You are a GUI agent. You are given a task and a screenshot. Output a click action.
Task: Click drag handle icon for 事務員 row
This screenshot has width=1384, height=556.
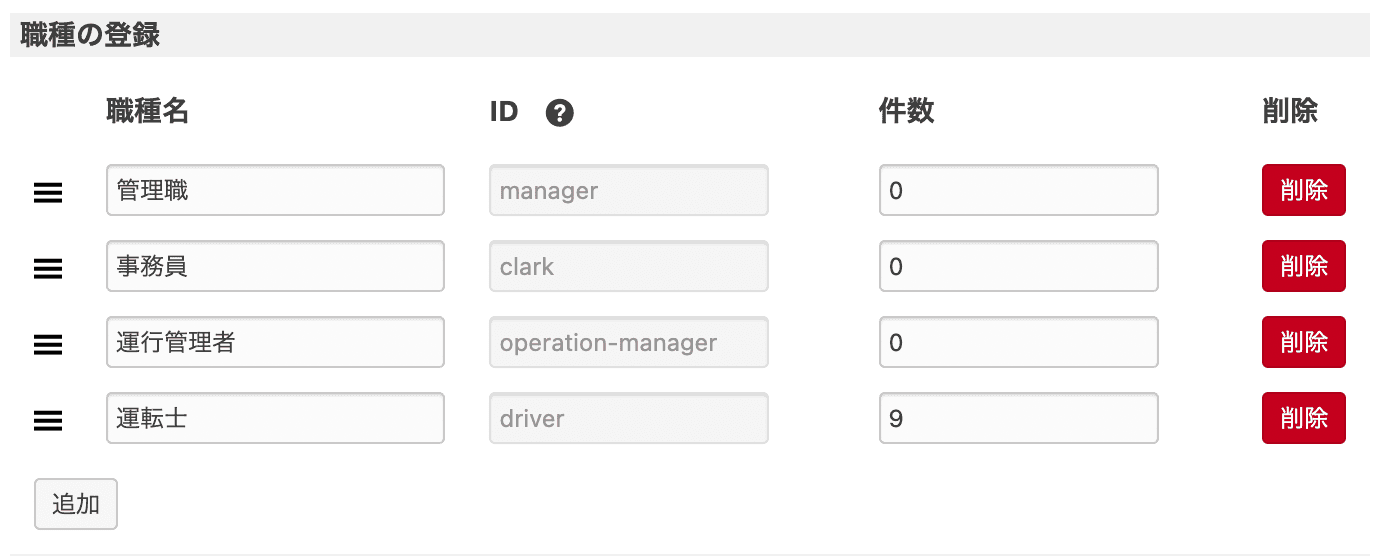[x=48, y=268]
